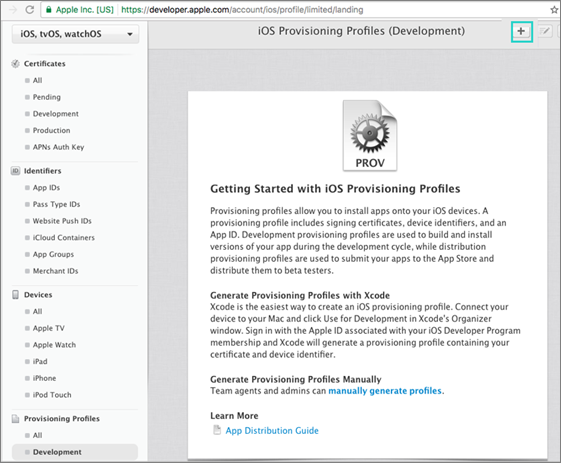
Task: Select Development provisioning profiles
Action: point(75,452)
